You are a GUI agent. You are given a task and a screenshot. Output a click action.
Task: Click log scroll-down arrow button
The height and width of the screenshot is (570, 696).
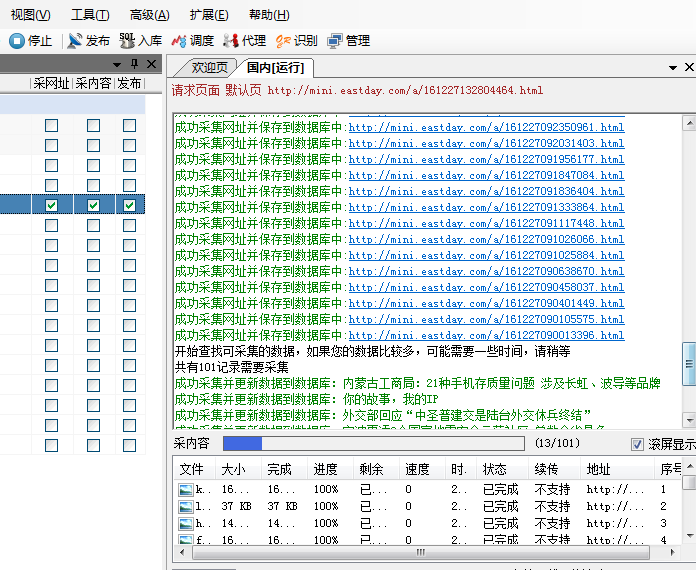click(689, 419)
